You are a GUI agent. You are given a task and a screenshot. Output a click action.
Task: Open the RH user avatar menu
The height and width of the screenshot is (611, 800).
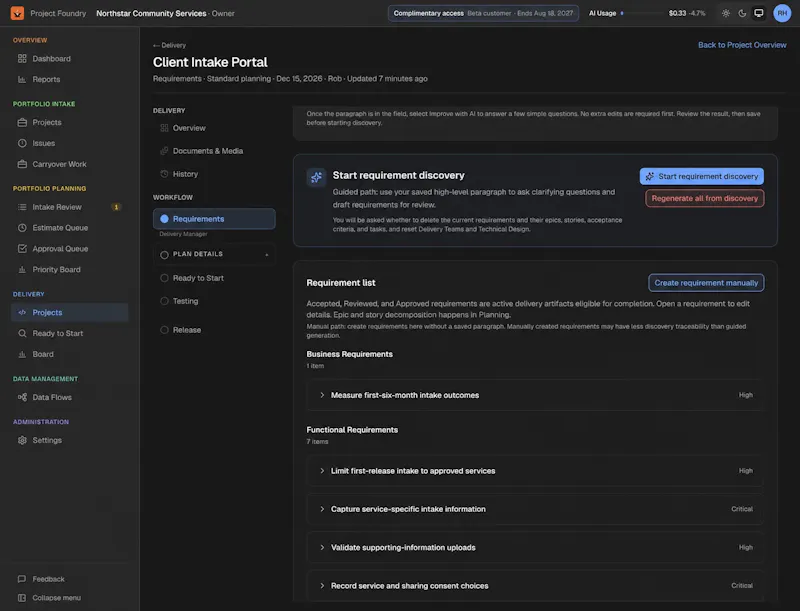point(782,13)
